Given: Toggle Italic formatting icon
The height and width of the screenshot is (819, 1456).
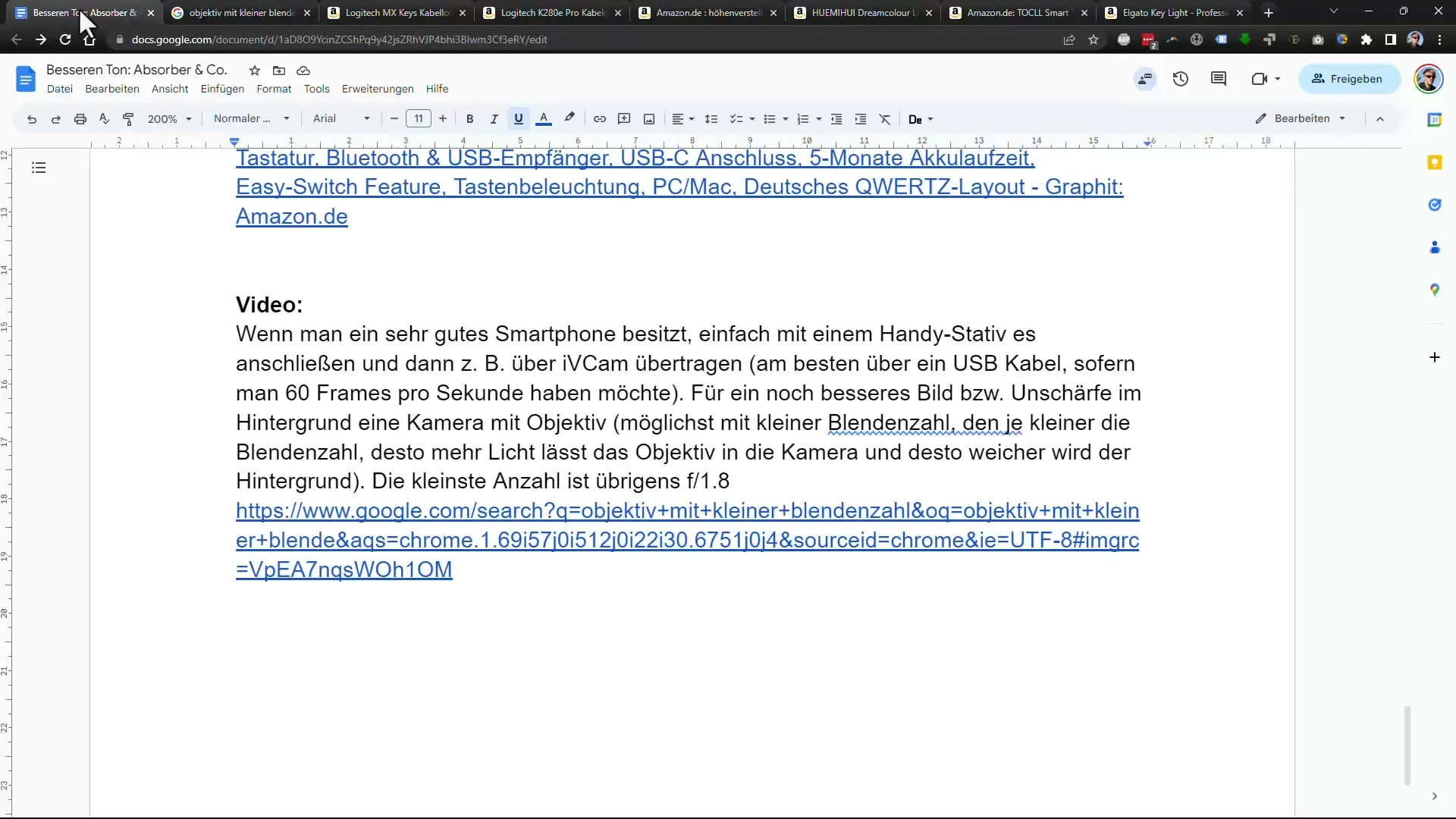Looking at the screenshot, I should 494,118.
